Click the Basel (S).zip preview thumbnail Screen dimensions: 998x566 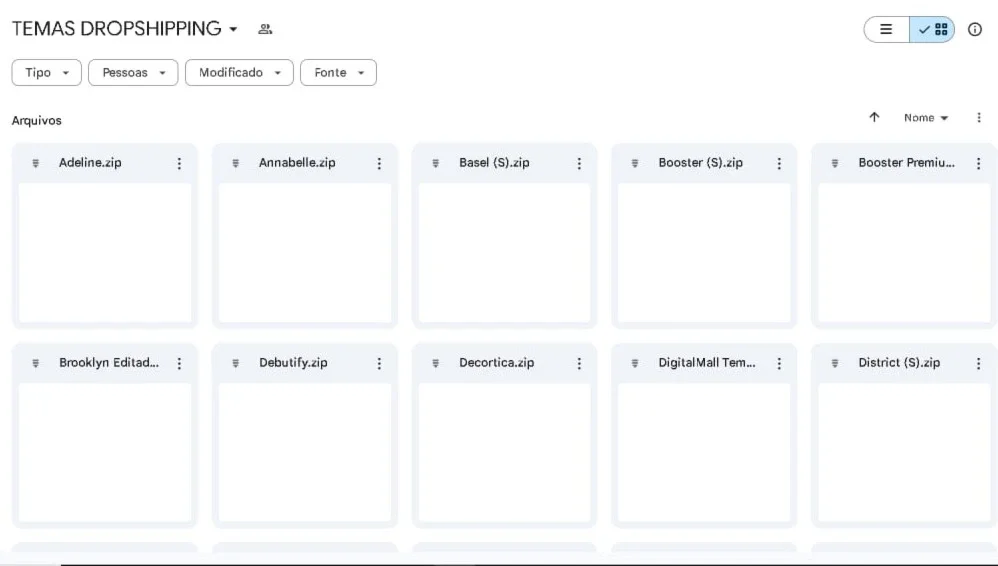pos(505,253)
